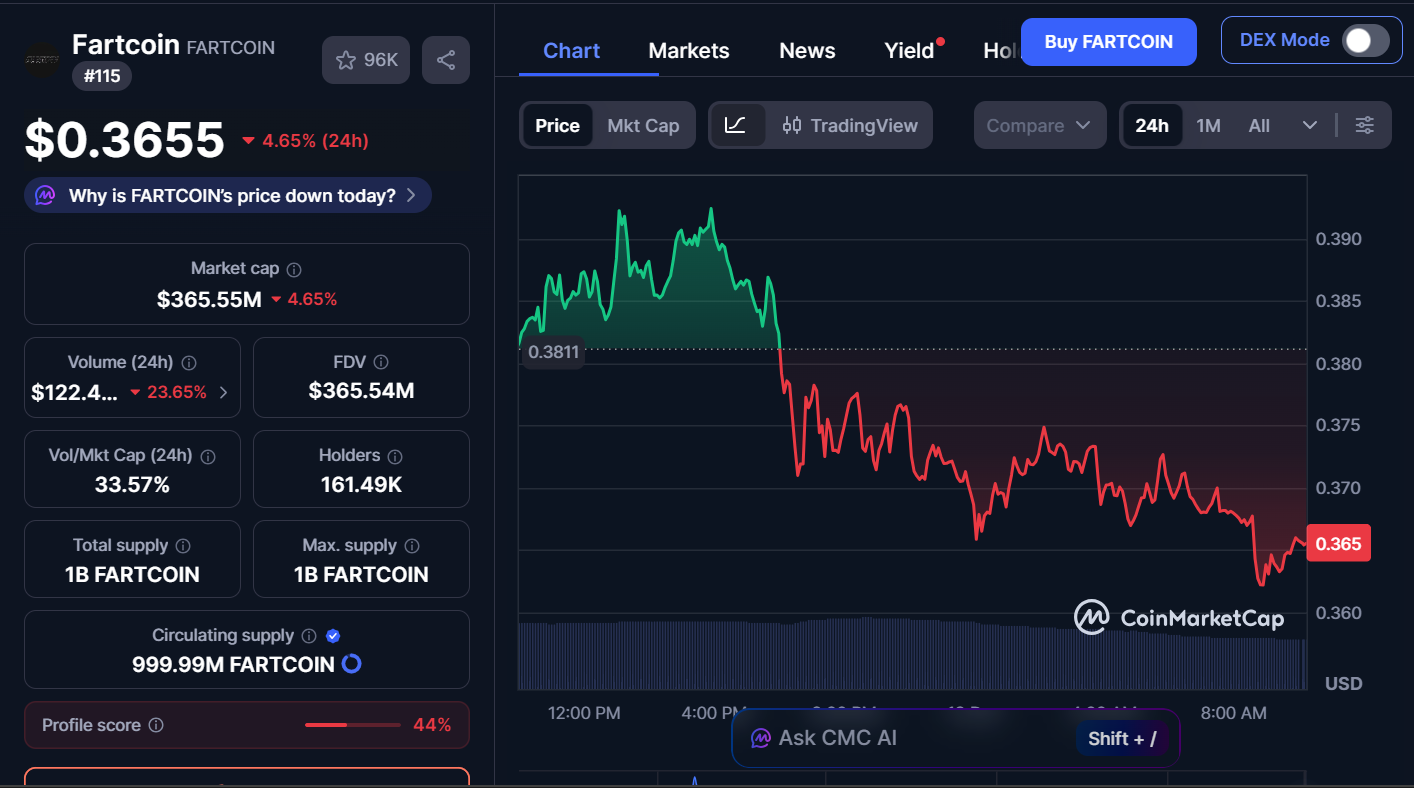Switch to the Markets tab
The image size is (1414, 788).
[x=688, y=50]
